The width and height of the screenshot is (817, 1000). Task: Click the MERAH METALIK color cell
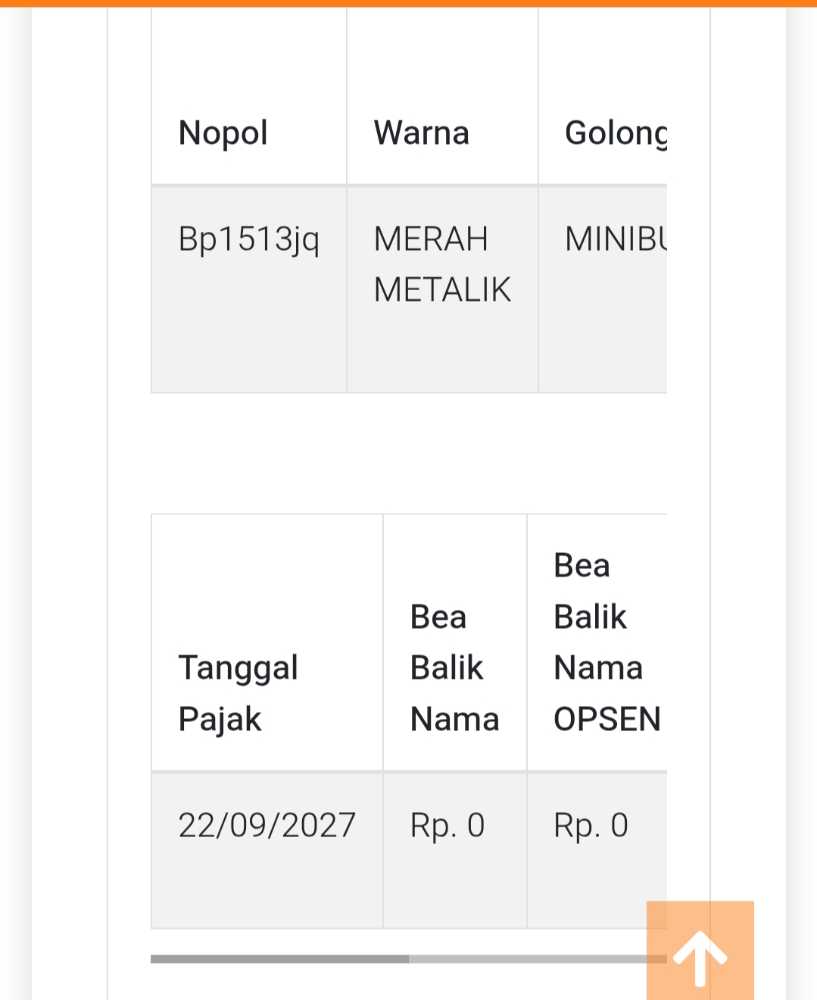(442, 265)
